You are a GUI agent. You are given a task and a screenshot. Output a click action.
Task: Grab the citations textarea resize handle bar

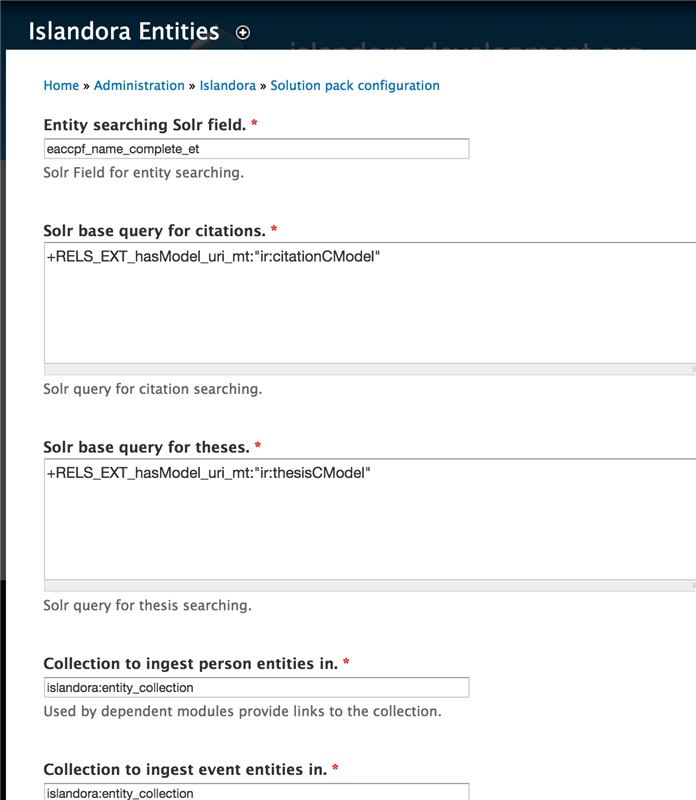(x=370, y=368)
